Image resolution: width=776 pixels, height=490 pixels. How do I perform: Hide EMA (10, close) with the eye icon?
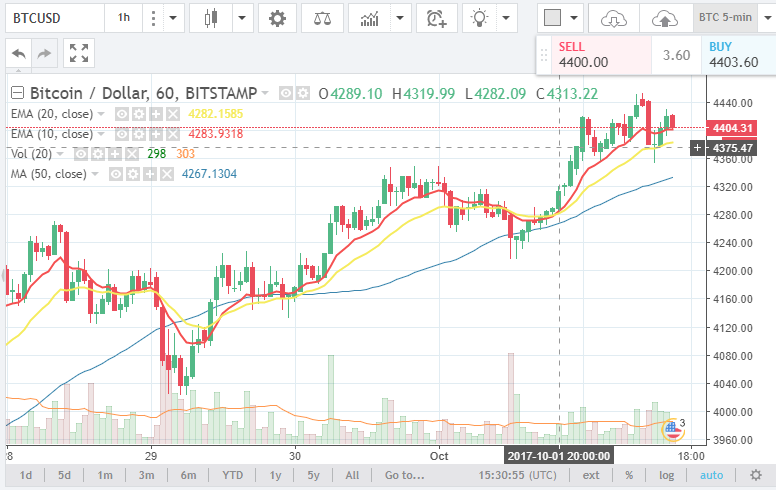pyautogui.click(x=122, y=134)
